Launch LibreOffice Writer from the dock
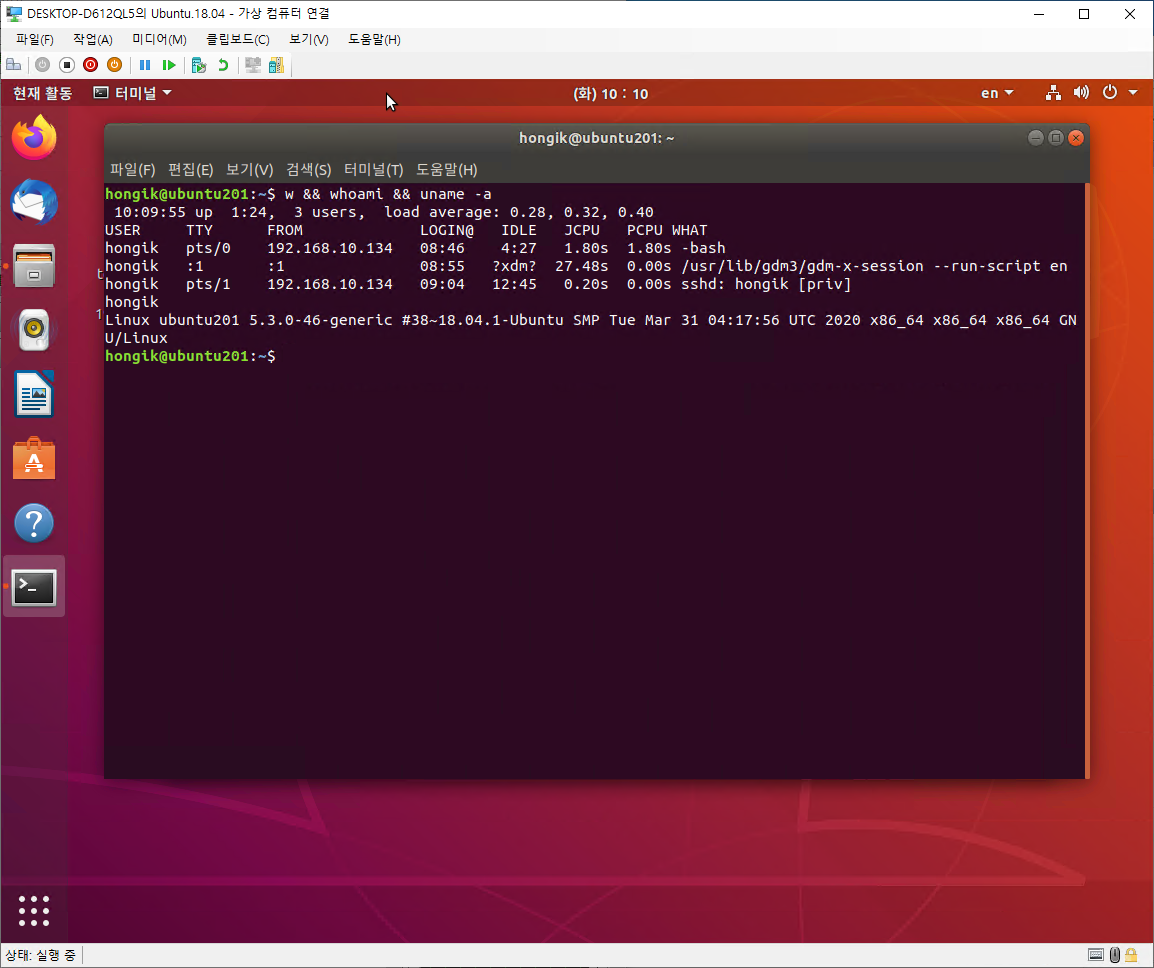The image size is (1154, 968). (x=34, y=394)
